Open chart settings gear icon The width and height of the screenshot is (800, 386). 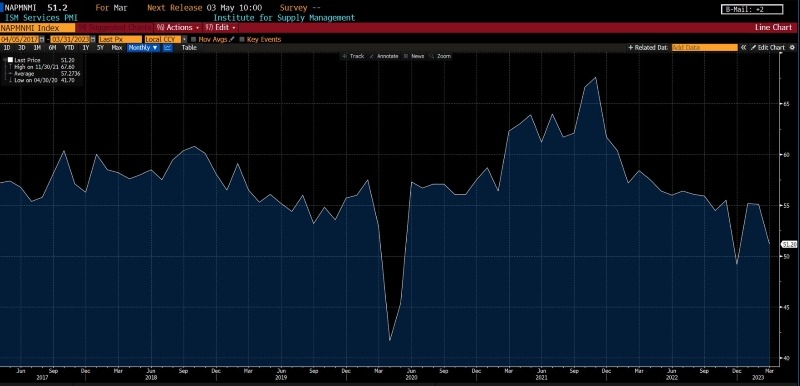point(792,47)
